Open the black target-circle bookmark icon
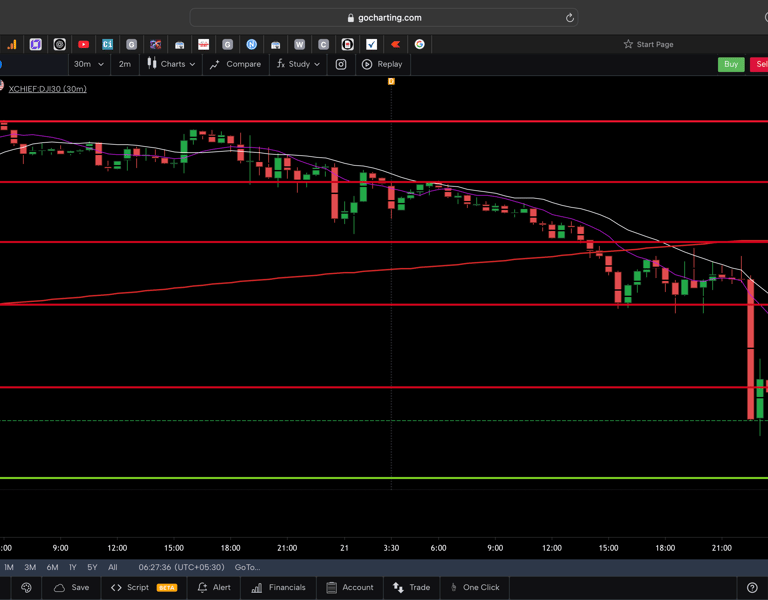Image resolution: width=768 pixels, height=600 pixels. coord(60,45)
